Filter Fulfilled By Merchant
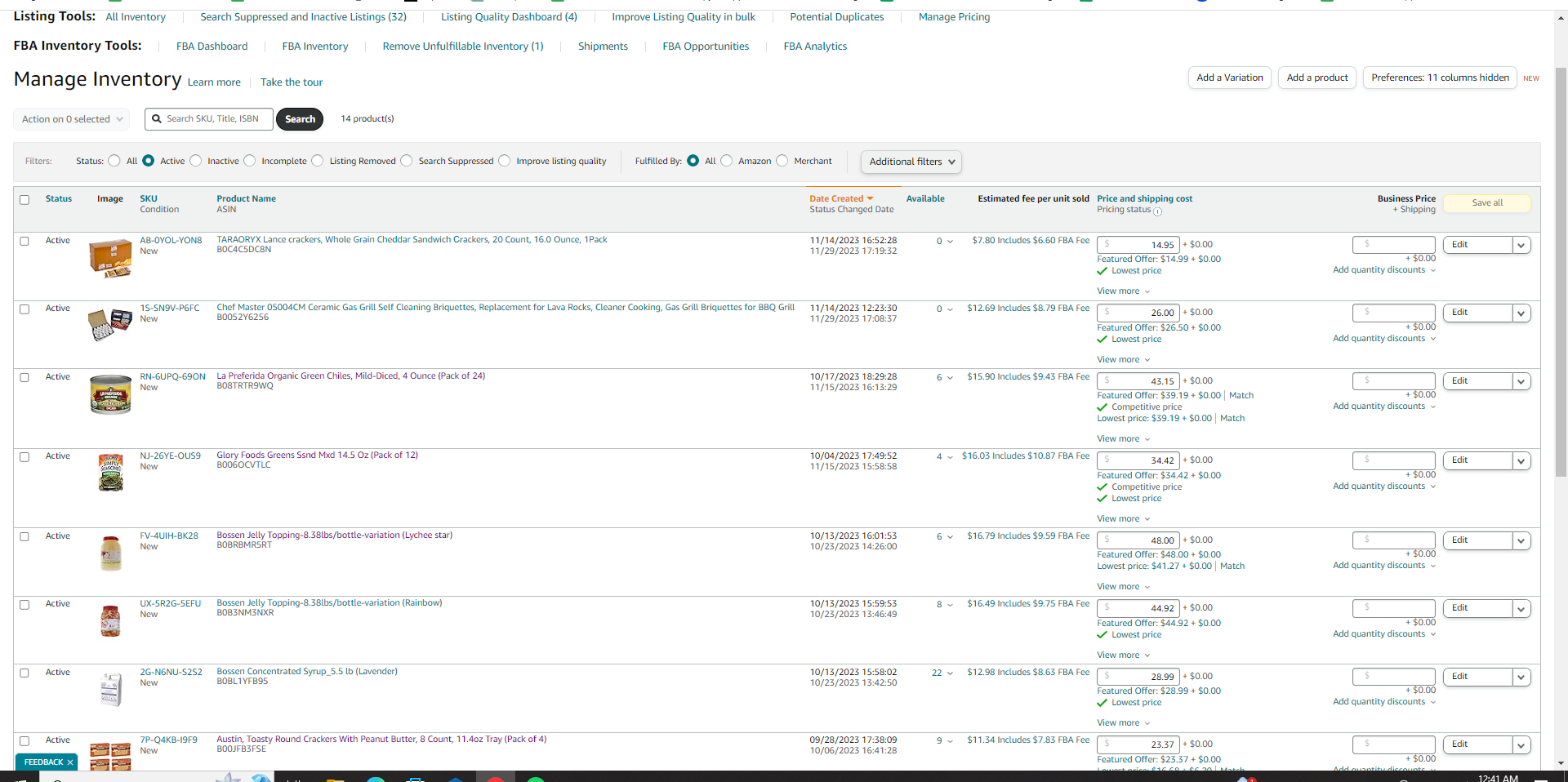Screen dimensions: 1568x782 tap(782, 161)
